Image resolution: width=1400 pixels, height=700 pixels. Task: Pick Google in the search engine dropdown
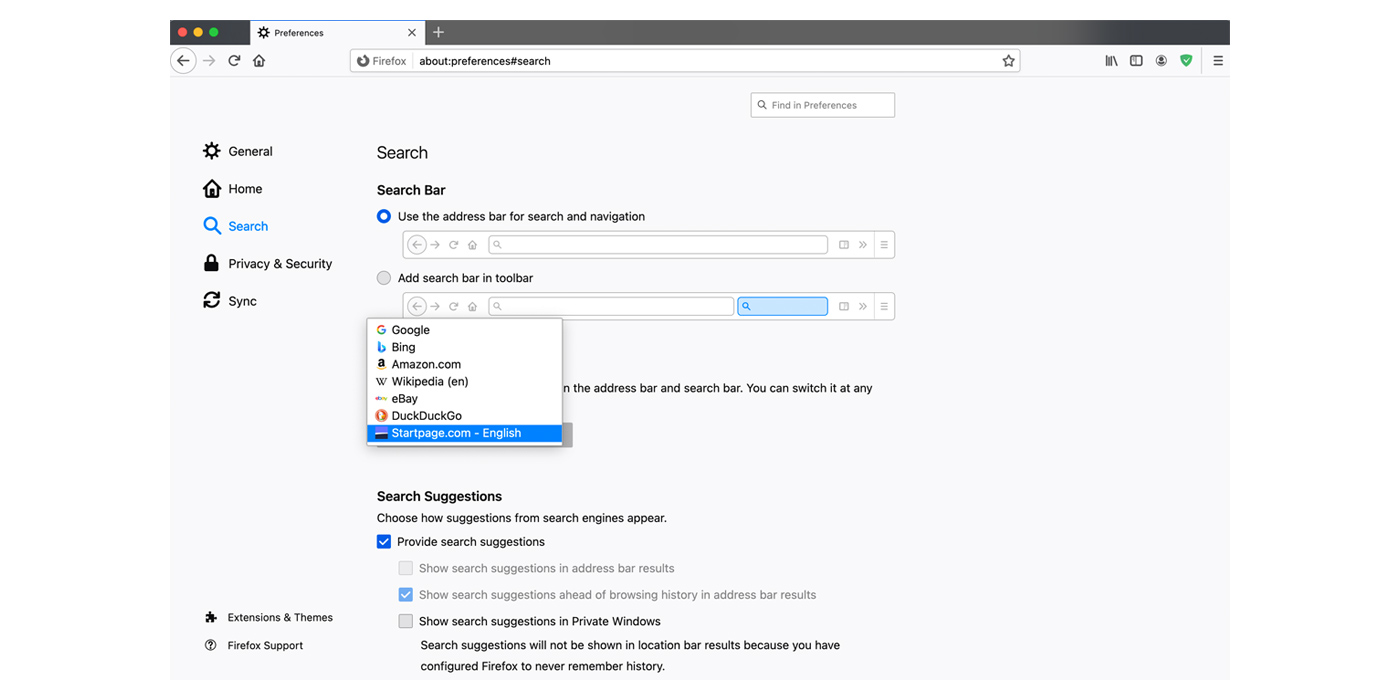point(410,330)
